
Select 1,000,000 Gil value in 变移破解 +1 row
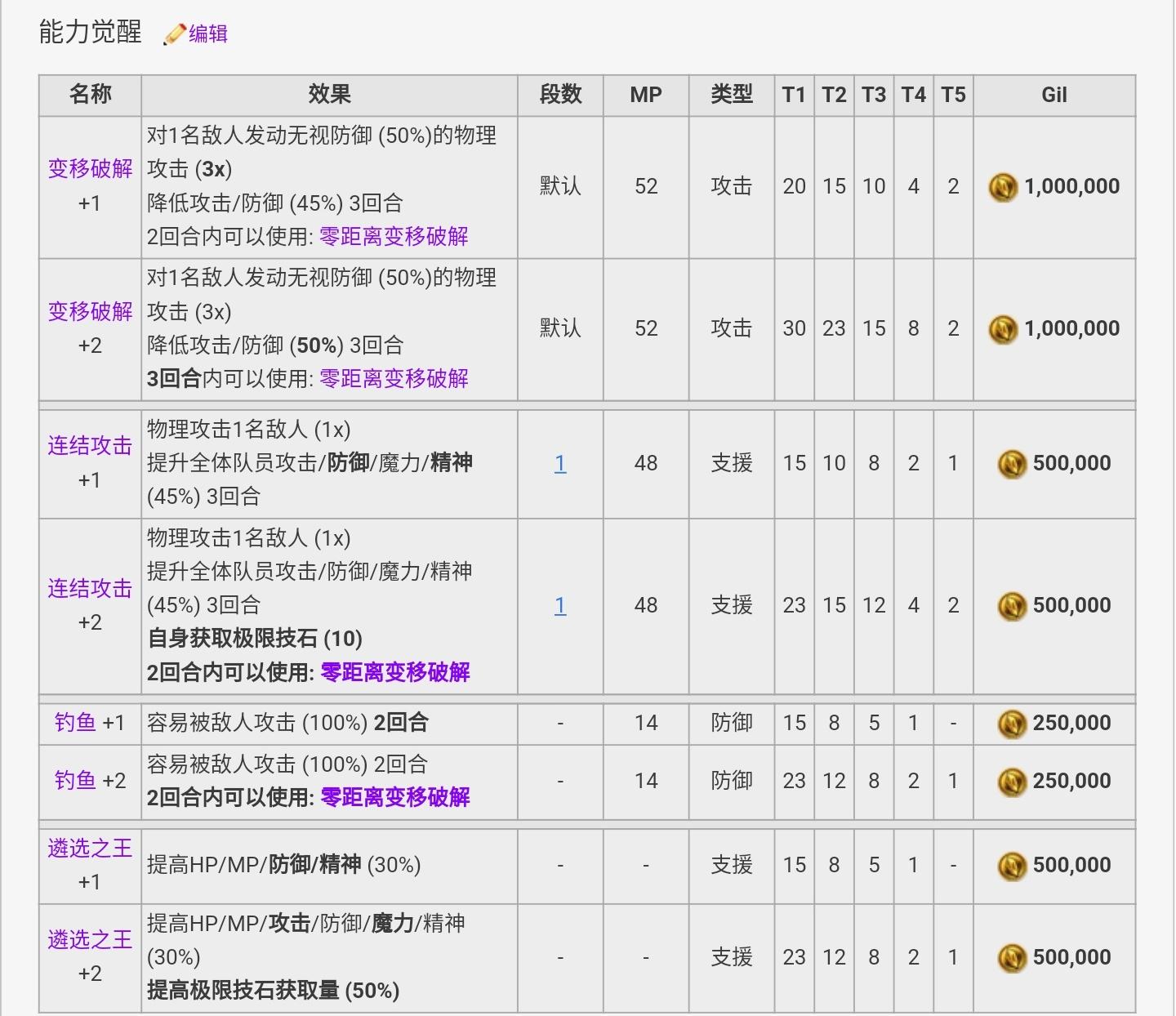click(1072, 187)
